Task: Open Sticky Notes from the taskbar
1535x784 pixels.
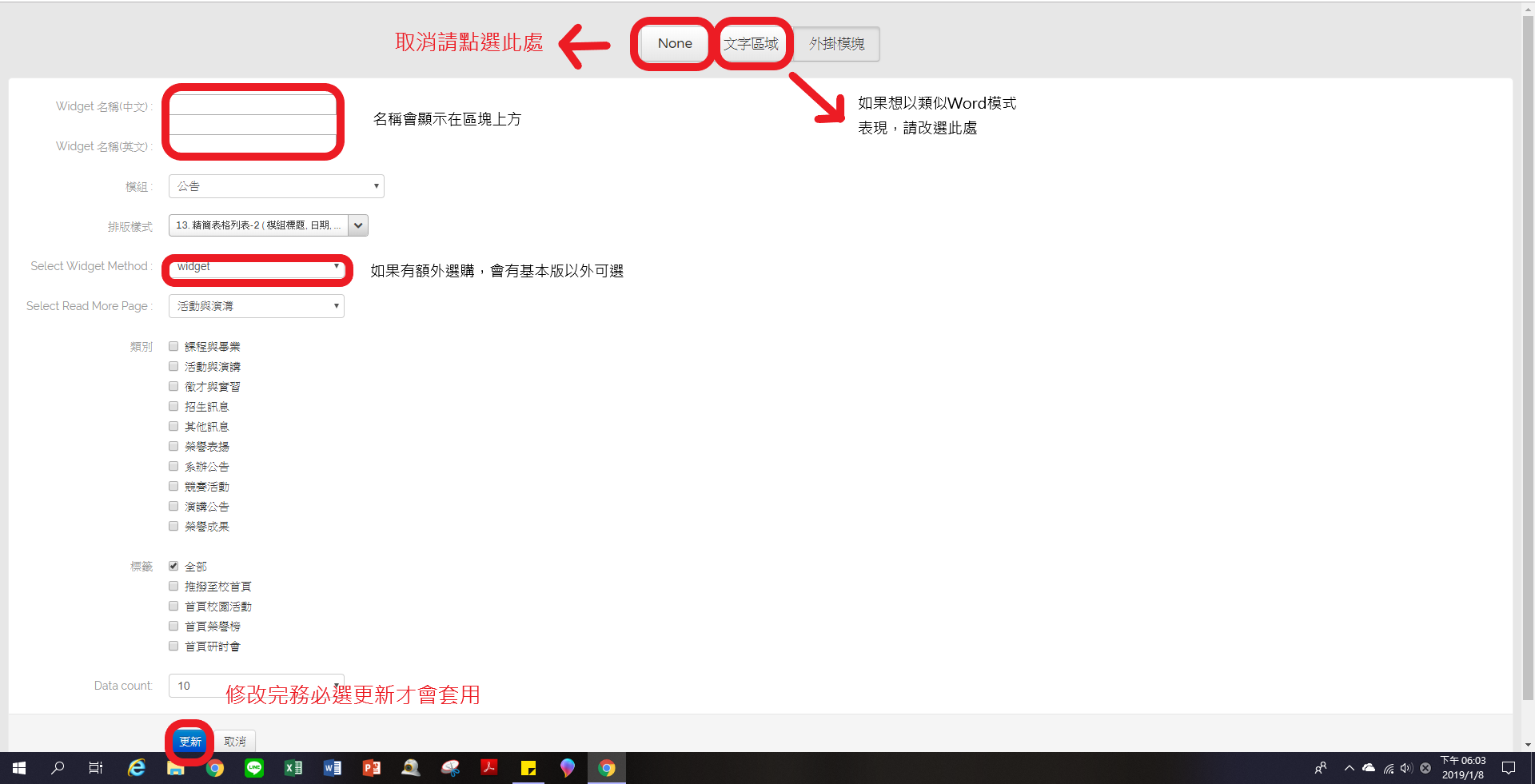Action: pos(528,768)
